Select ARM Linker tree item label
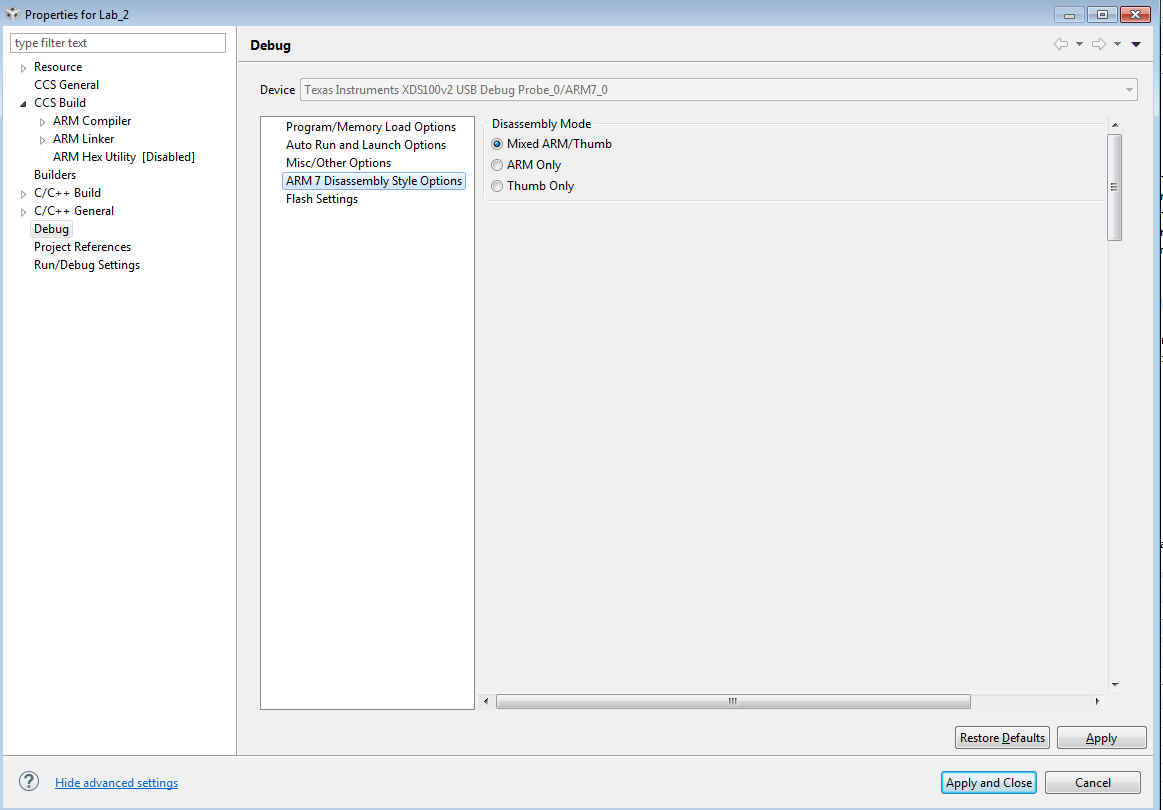The image size is (1163, 810). (83, 139)
